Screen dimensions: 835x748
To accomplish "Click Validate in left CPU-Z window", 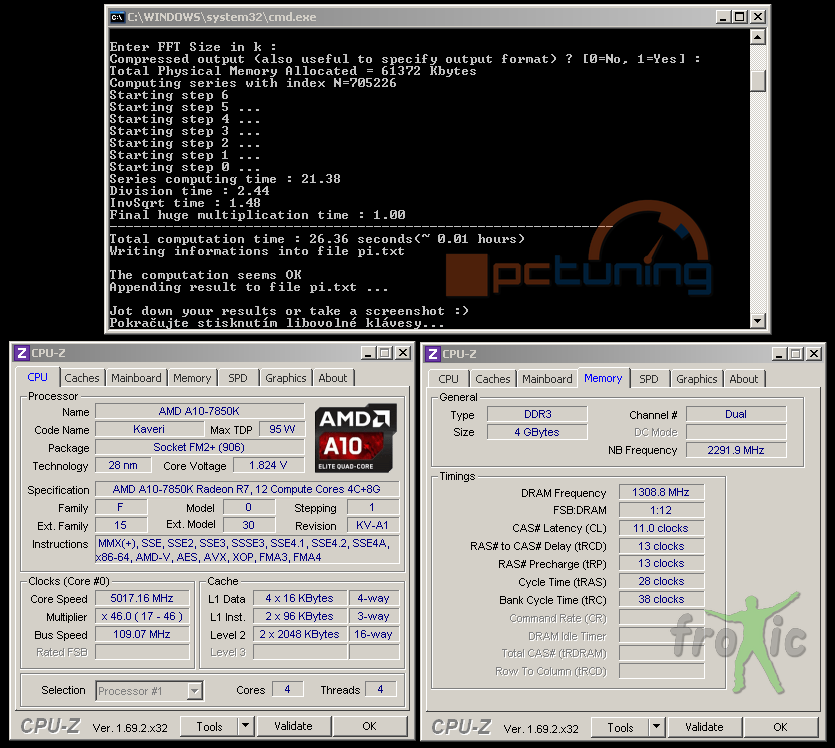I will click(293, 727).
